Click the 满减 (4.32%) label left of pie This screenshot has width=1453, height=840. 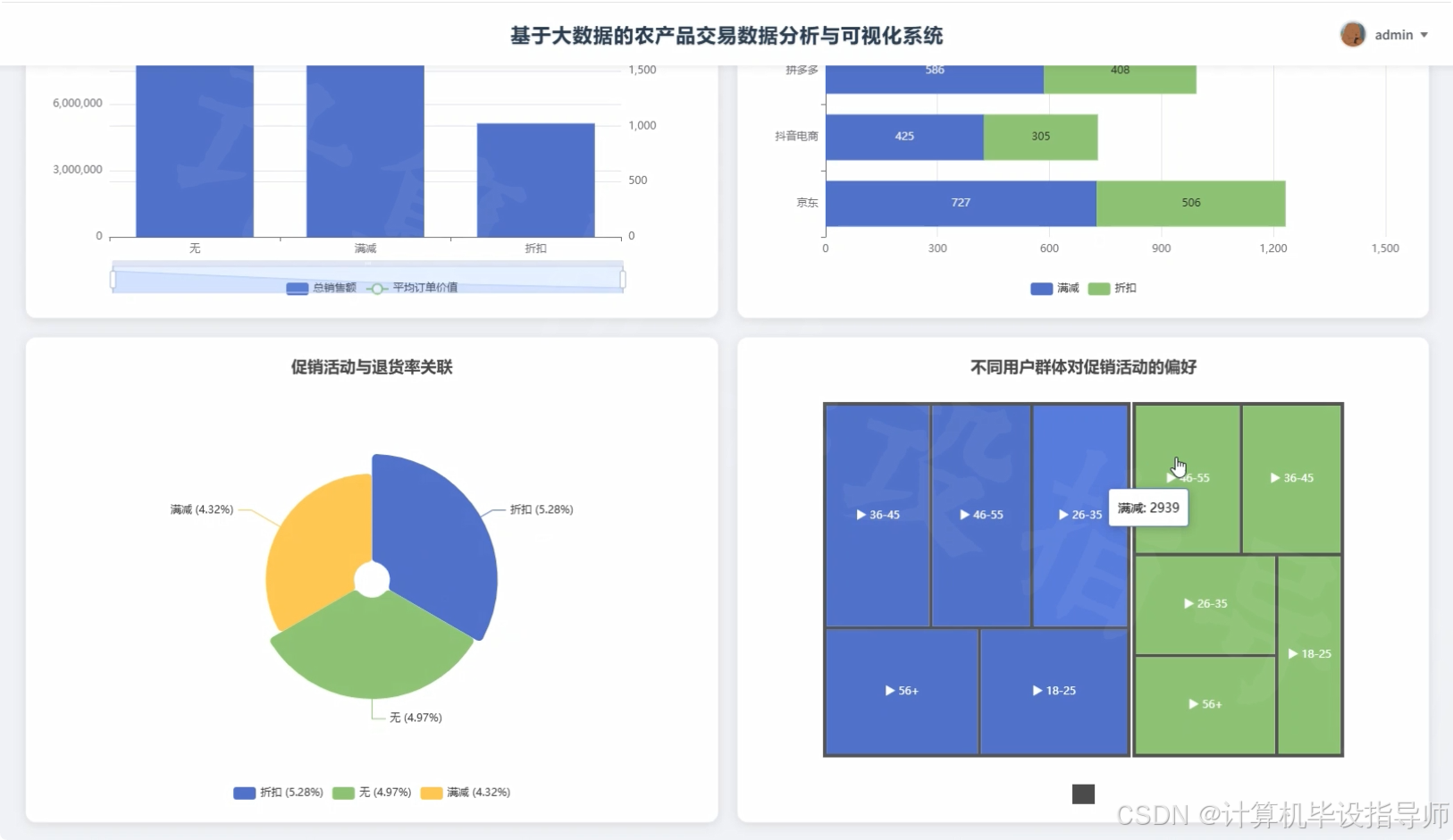[202, 509]
